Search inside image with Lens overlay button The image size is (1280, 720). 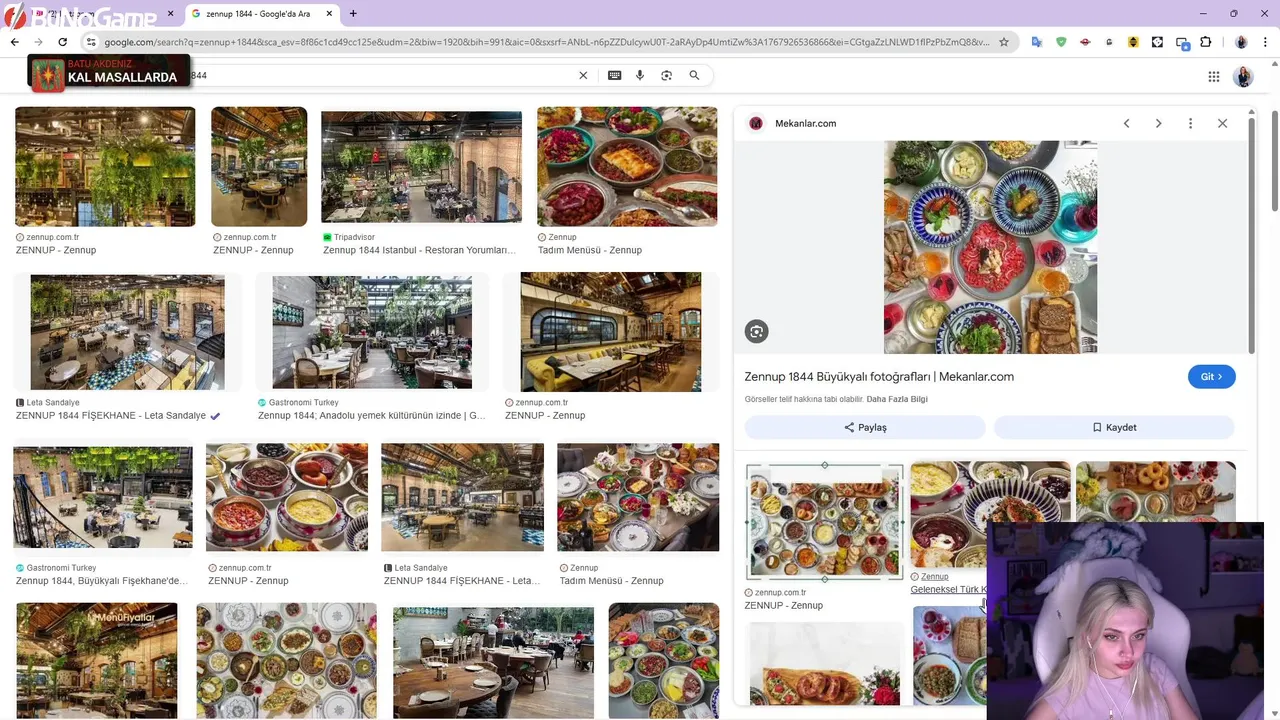(x=757, y=331)
